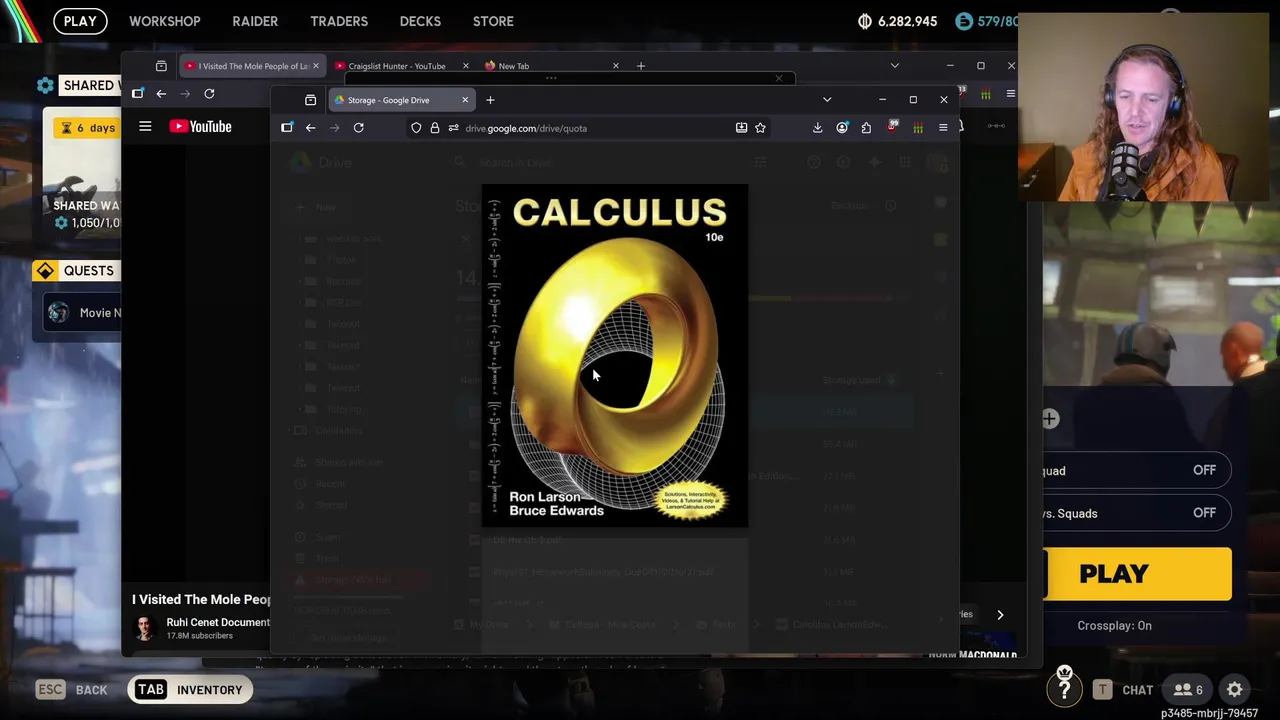Click the 6,282,945 coin balance
1280x720 pixels.
[x=898, y=21]
